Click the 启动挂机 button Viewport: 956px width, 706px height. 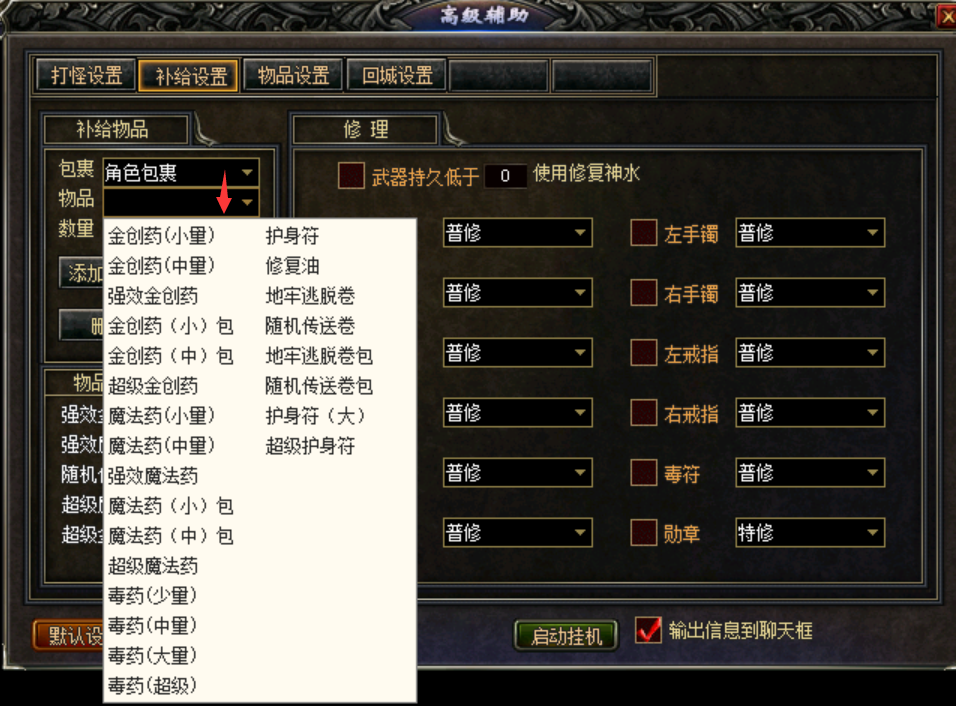[566, 636]
